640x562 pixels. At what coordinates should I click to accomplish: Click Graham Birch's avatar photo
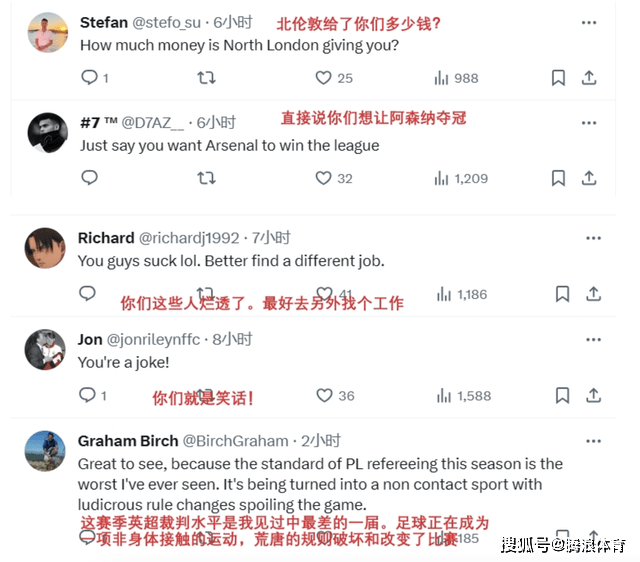(45, 451)
